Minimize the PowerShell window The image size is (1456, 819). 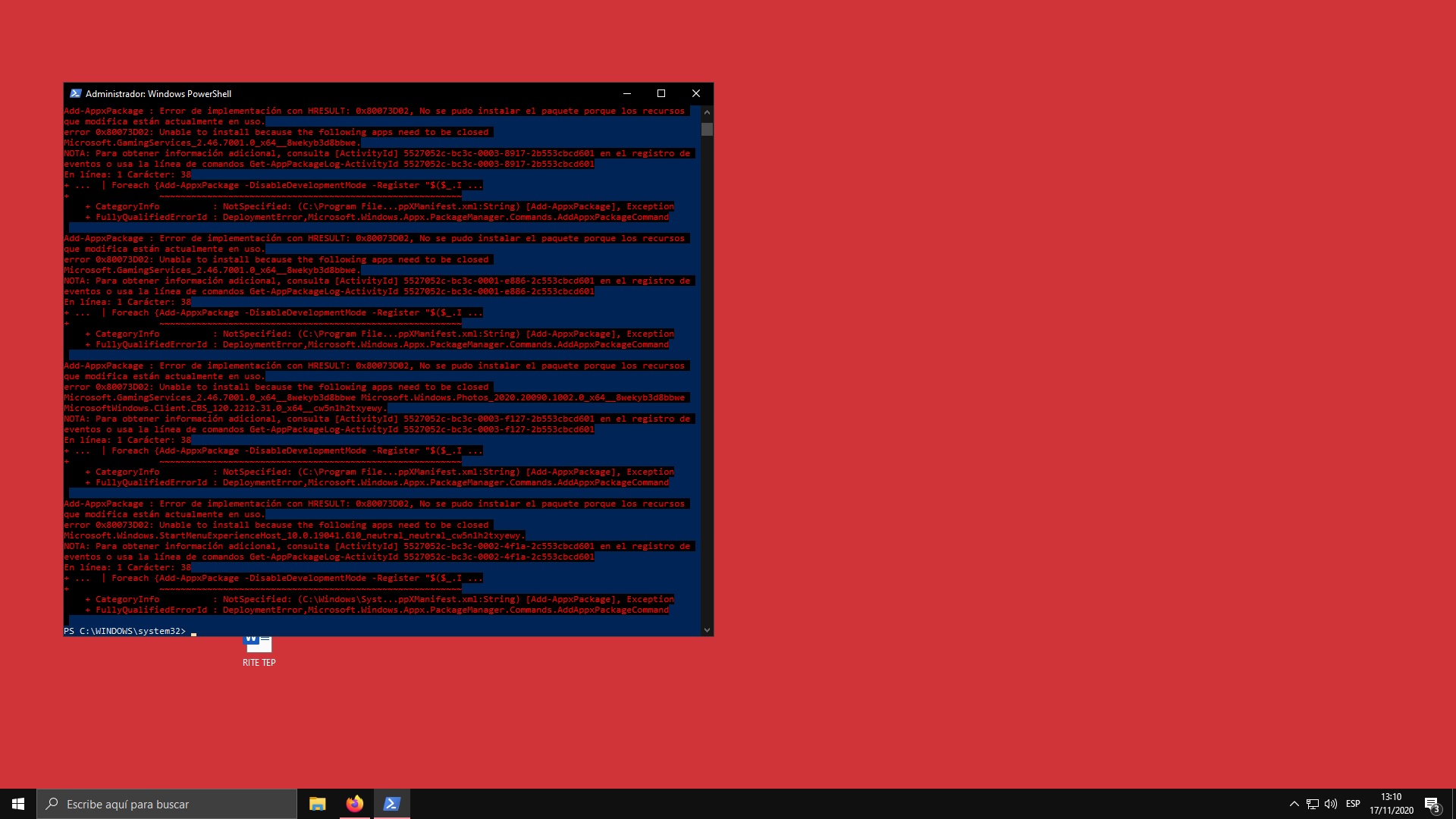tap(626, 93)
